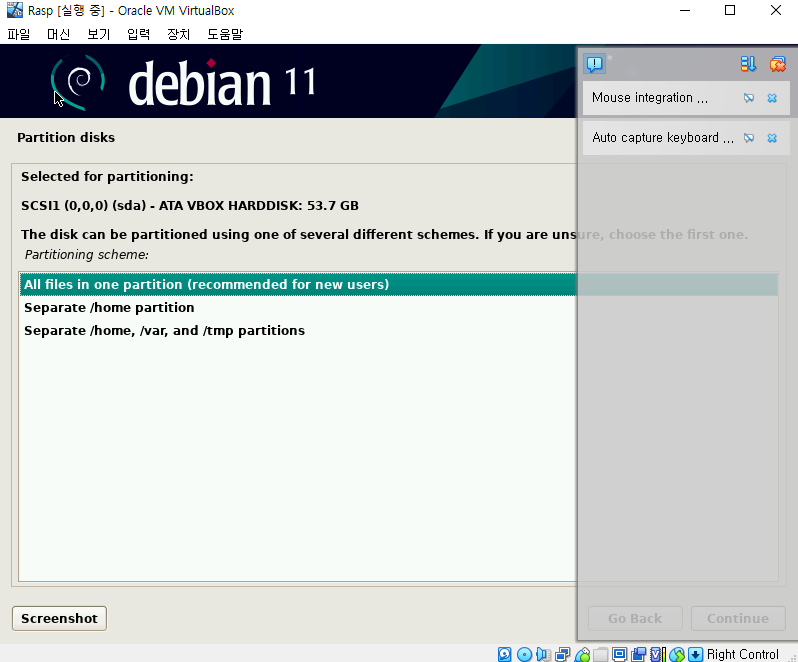Select All files in one partition option
This screenshot has height=662, width=798.
398,284
